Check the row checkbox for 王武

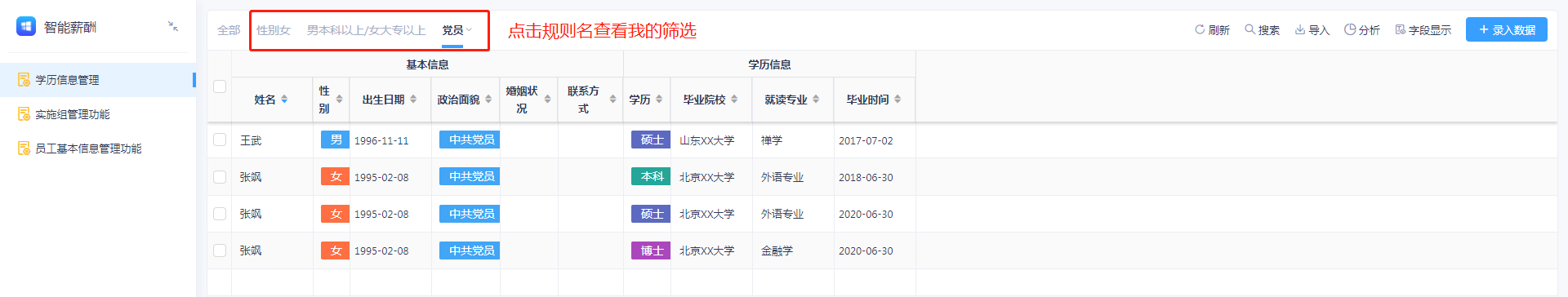[x=220, y=140]
